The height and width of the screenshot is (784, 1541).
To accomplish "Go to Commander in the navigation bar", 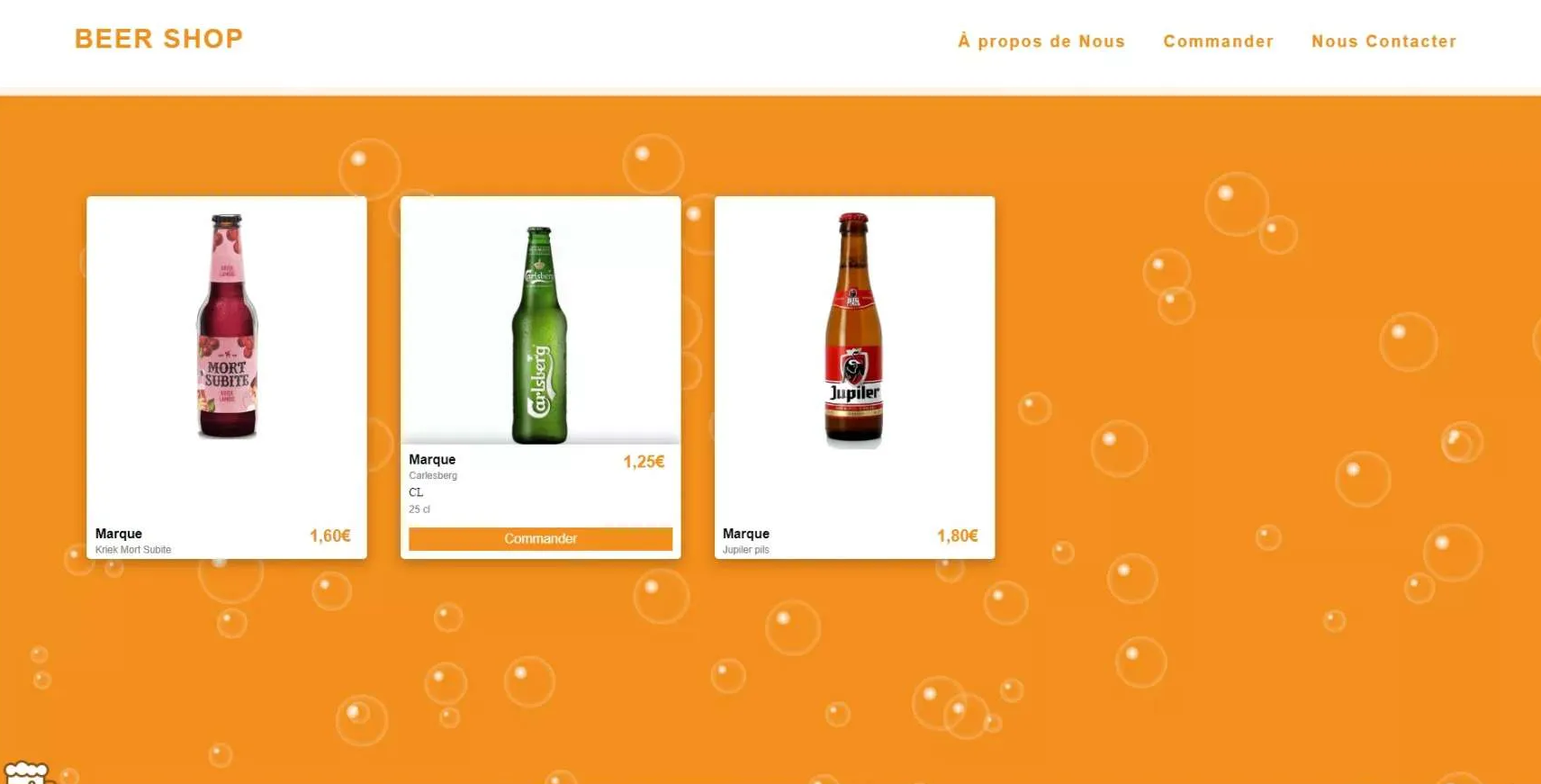I will click(x=1218, y=41).
